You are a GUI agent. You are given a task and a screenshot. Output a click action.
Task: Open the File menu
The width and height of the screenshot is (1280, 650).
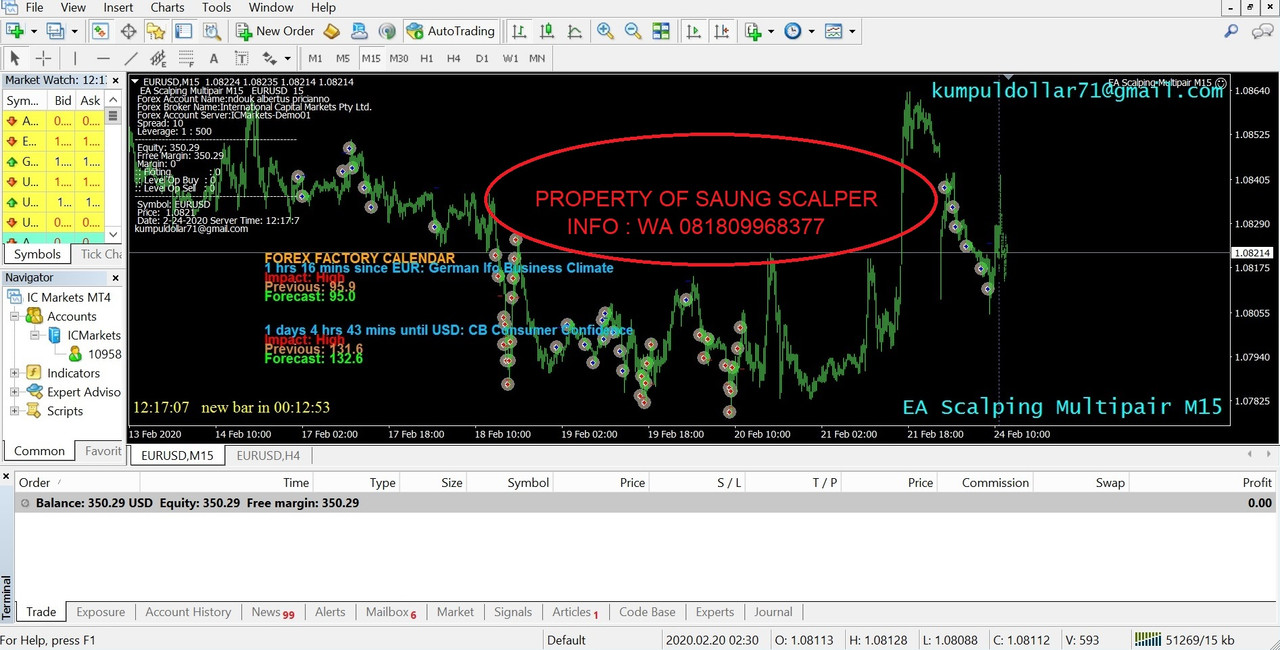(34, 7)
